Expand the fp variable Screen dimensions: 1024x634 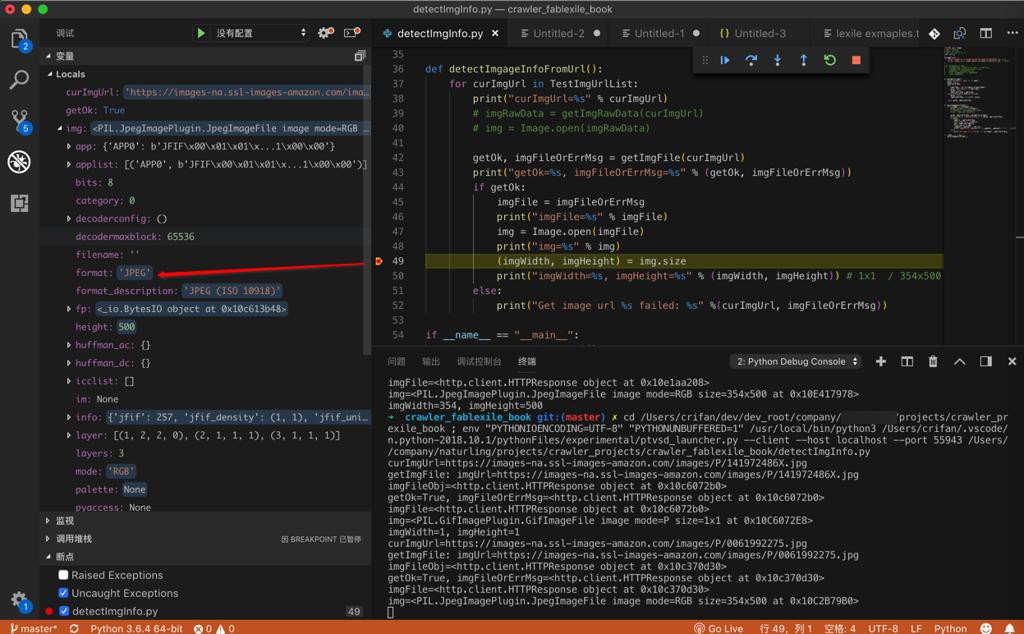click(69, 309)
